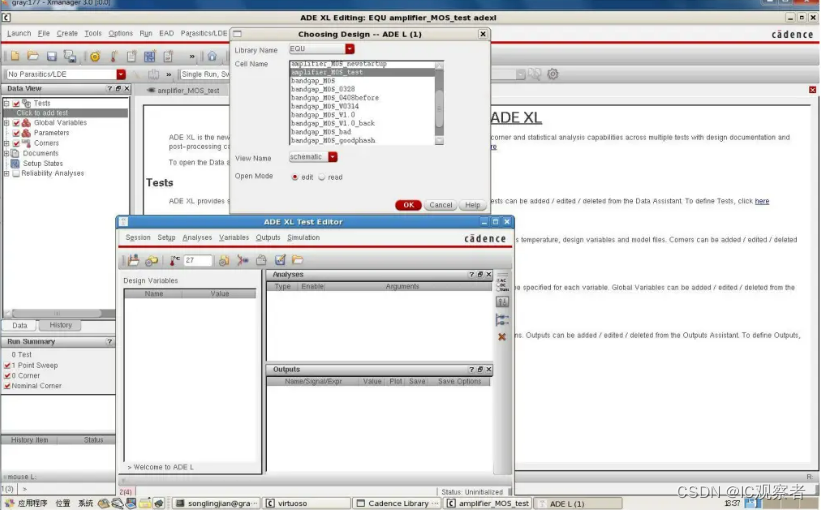Float the Data View panel using undock icon
Screen dimensions: 821x510
coord(118,88)
